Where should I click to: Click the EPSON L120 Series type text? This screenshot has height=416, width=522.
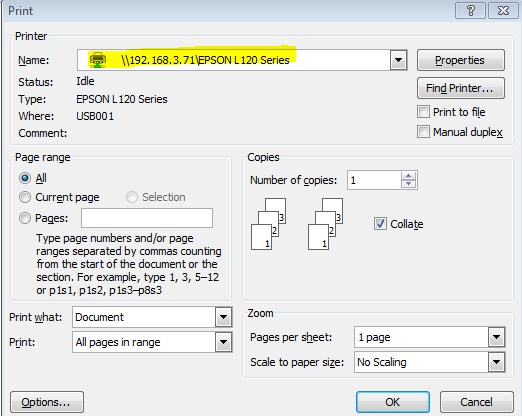click(x=122, y=99)
